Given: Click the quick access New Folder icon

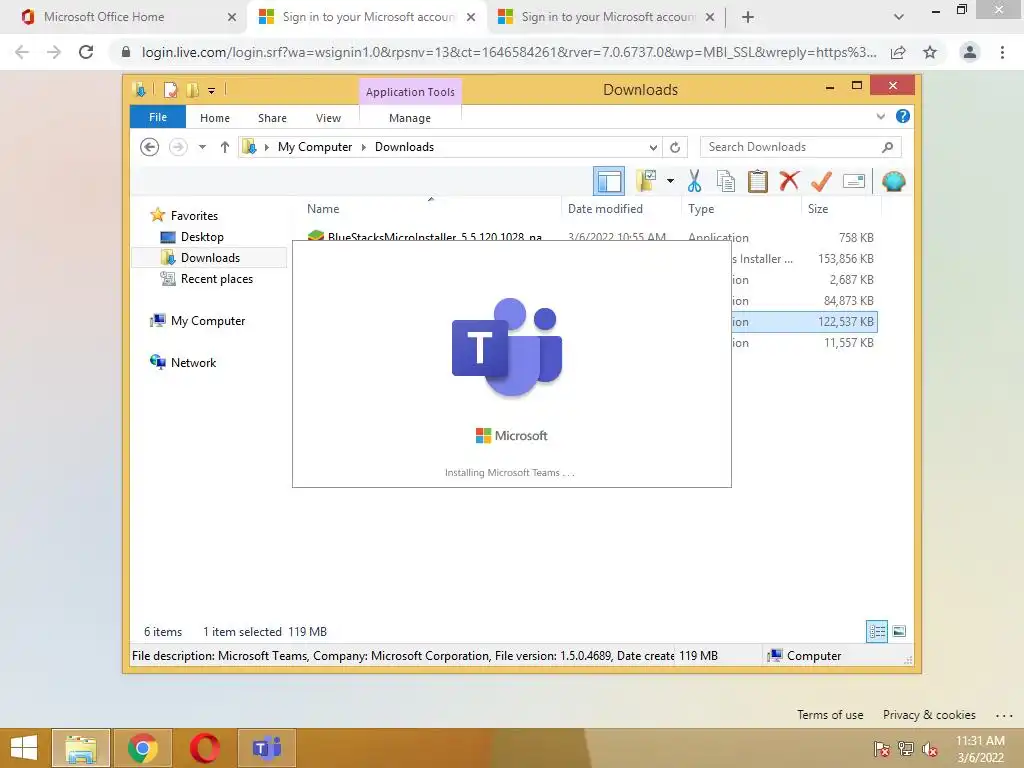Looking at the screenshot, I should pyautogui.click(x=193, y=90).
